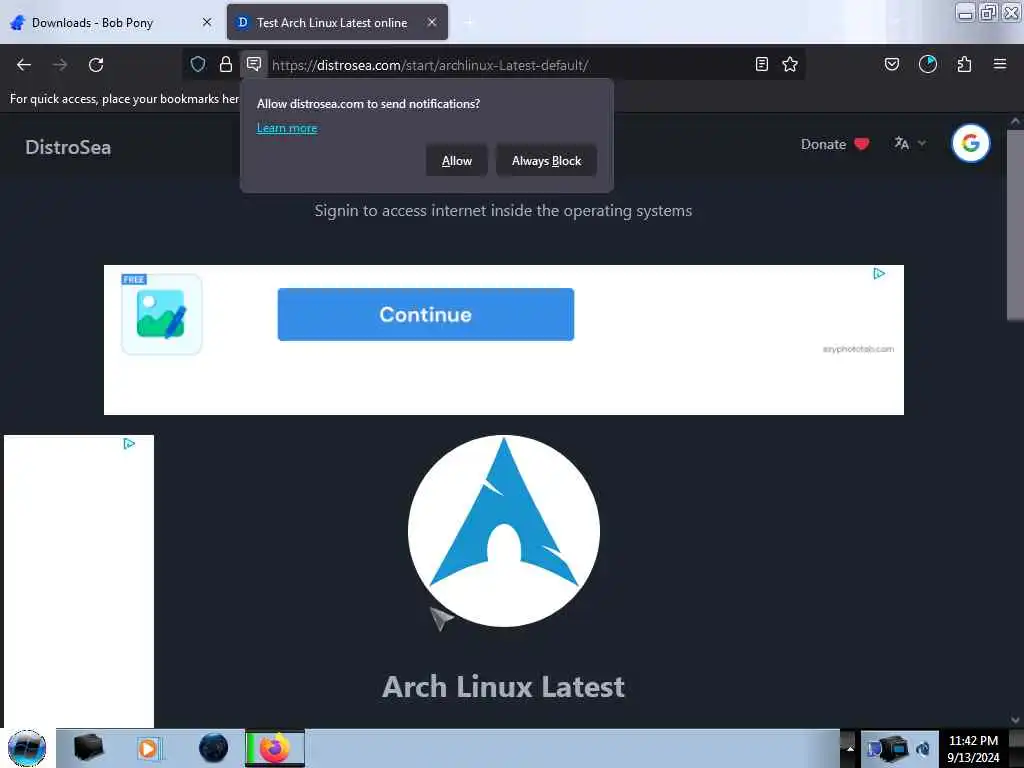Open the extensions puzzle icon
The height and width of the screenshot is (768, 1024).
click(x=964, y=64)
